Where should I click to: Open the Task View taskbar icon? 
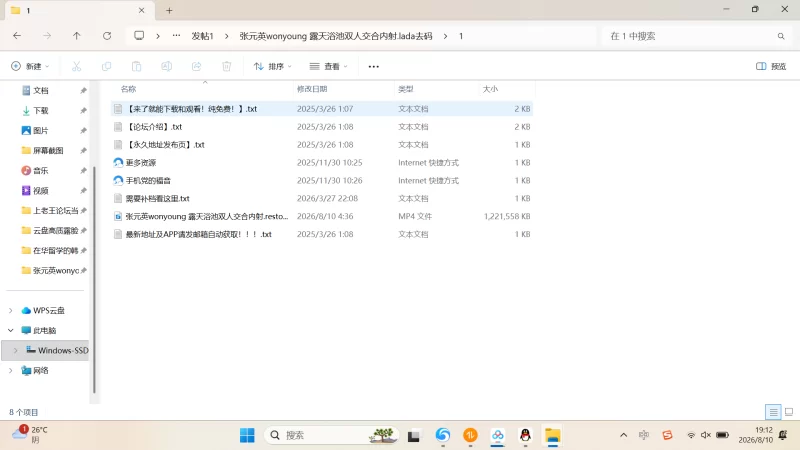point(414,436)
